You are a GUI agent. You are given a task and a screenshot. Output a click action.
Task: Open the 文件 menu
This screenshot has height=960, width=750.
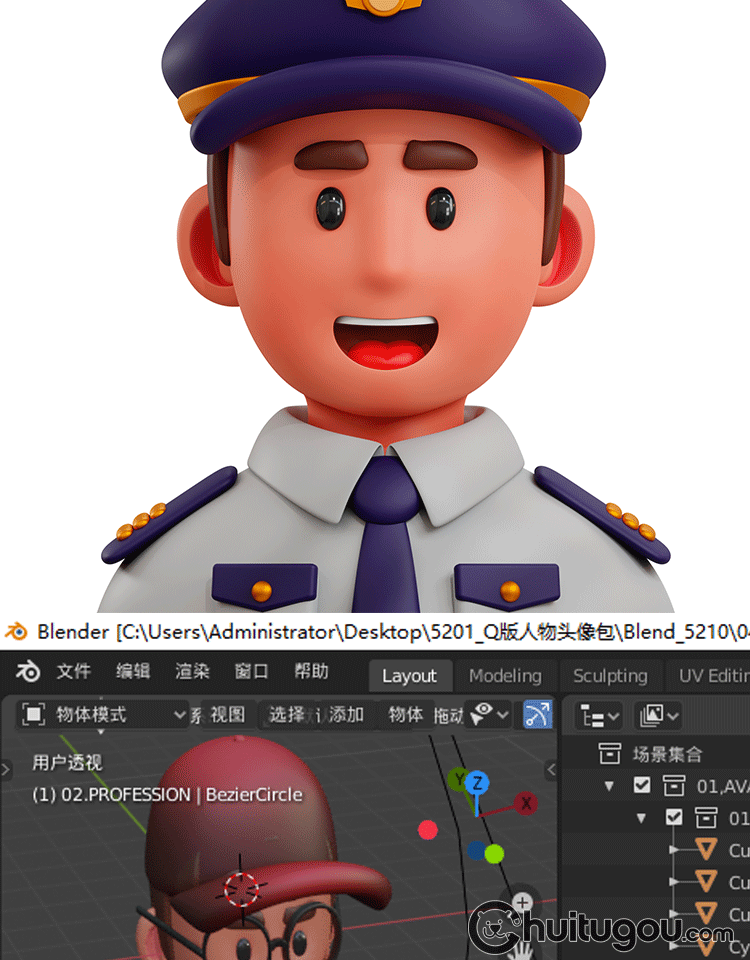click(x=74, y=671)
